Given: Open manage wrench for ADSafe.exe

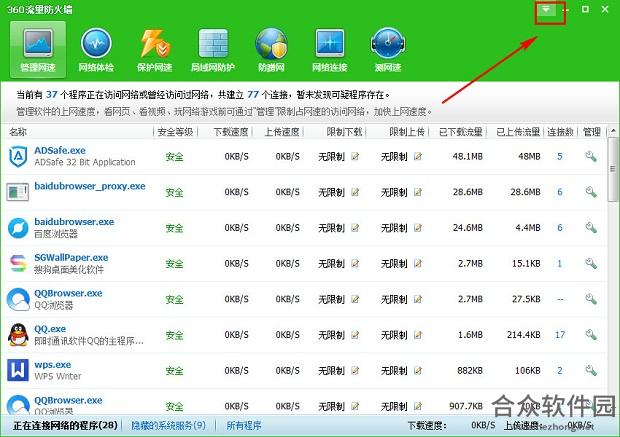Looking at the screenshot, I should (591, 156).
